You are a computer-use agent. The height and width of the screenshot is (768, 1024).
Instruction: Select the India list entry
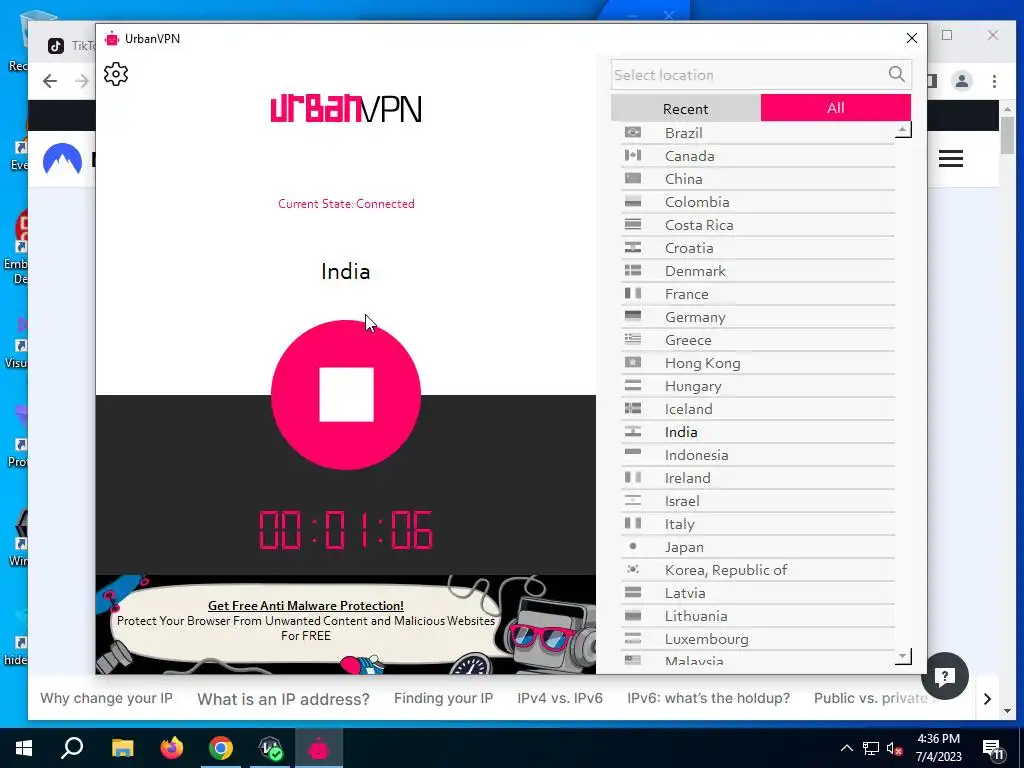coord(758,432)
